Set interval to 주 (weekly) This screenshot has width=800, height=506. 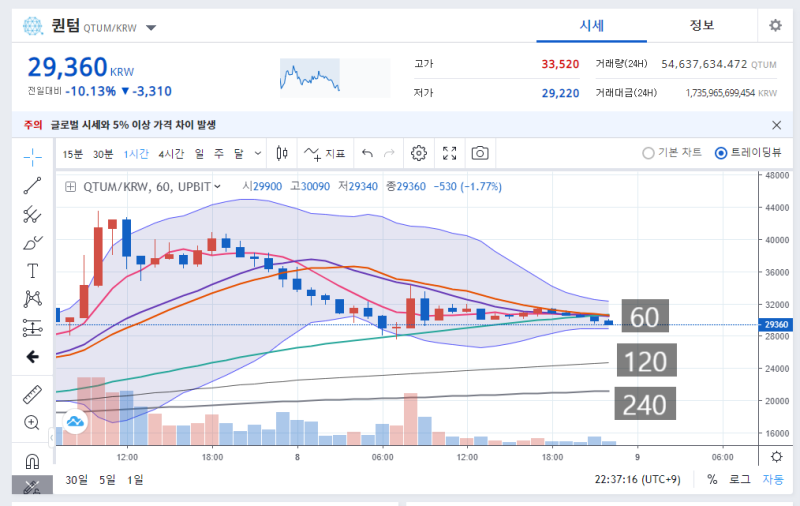tap(219, 154)
